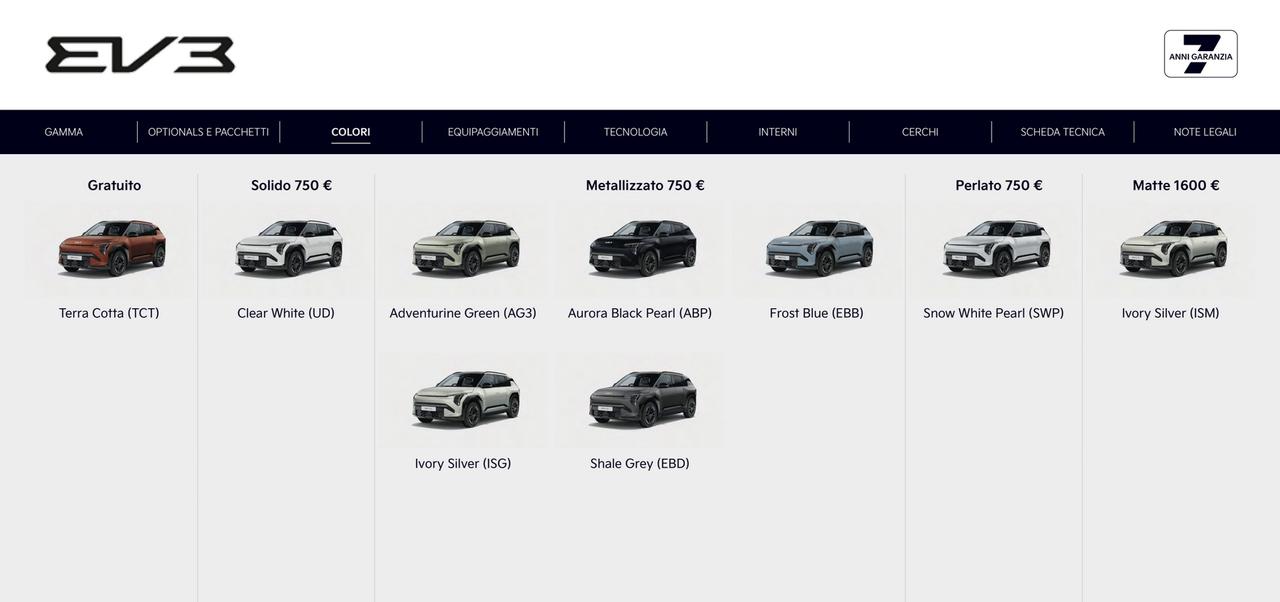Open the Gamma tab

click(64, 132)
